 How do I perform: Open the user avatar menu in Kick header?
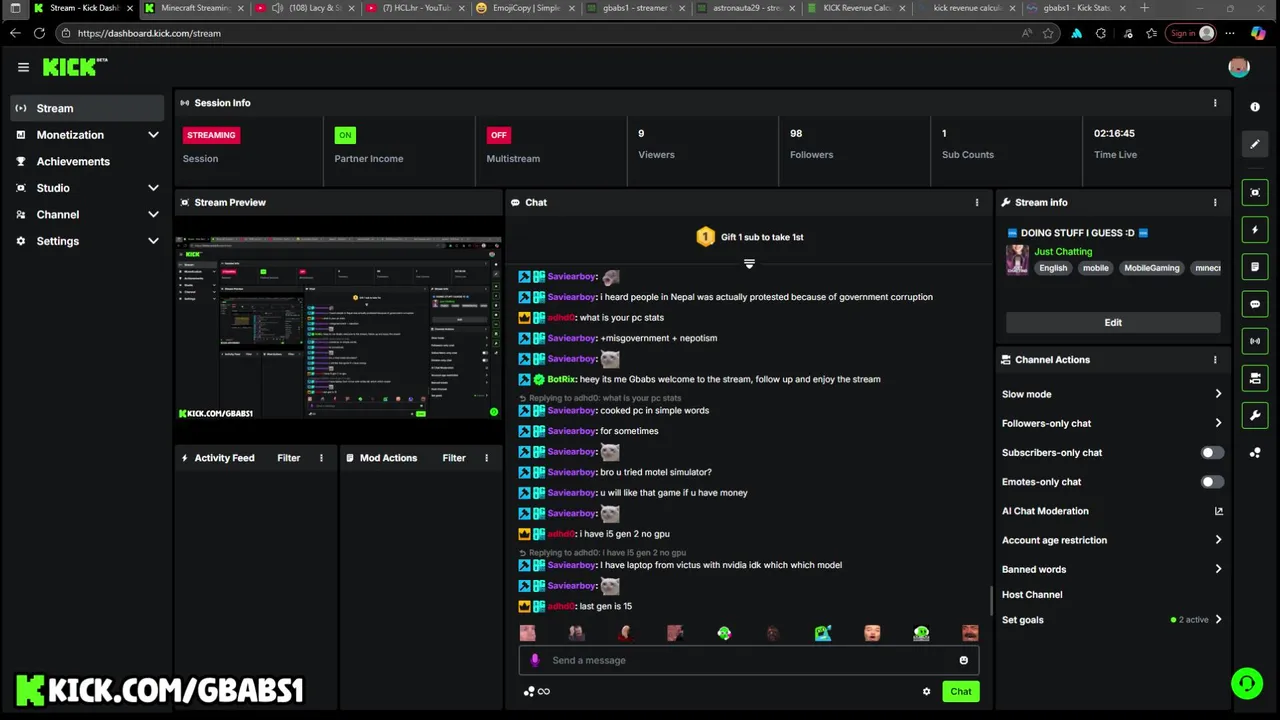pyautogui.click(x=1239, y=67)
